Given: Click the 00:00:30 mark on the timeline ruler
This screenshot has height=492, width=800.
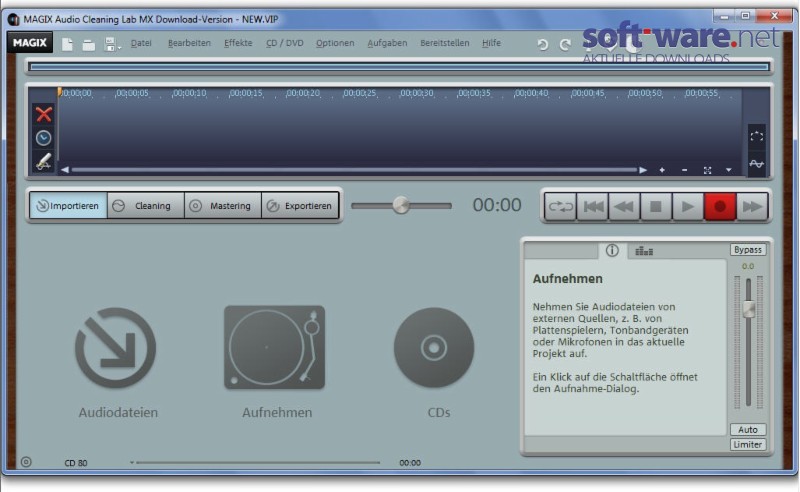Looking at the screenshot, I should coord(417,93).
